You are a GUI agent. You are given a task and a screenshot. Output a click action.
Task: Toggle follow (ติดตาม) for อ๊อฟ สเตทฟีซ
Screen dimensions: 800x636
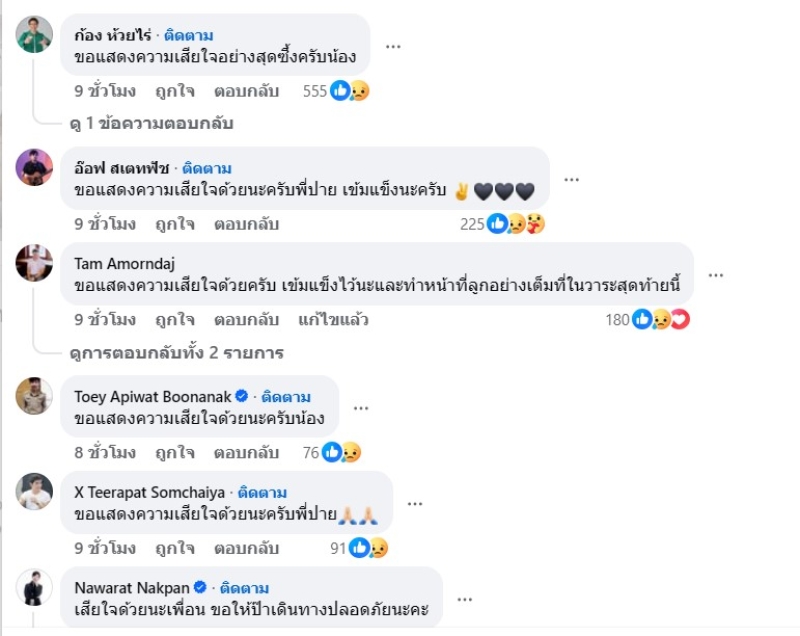click(208, 168)
